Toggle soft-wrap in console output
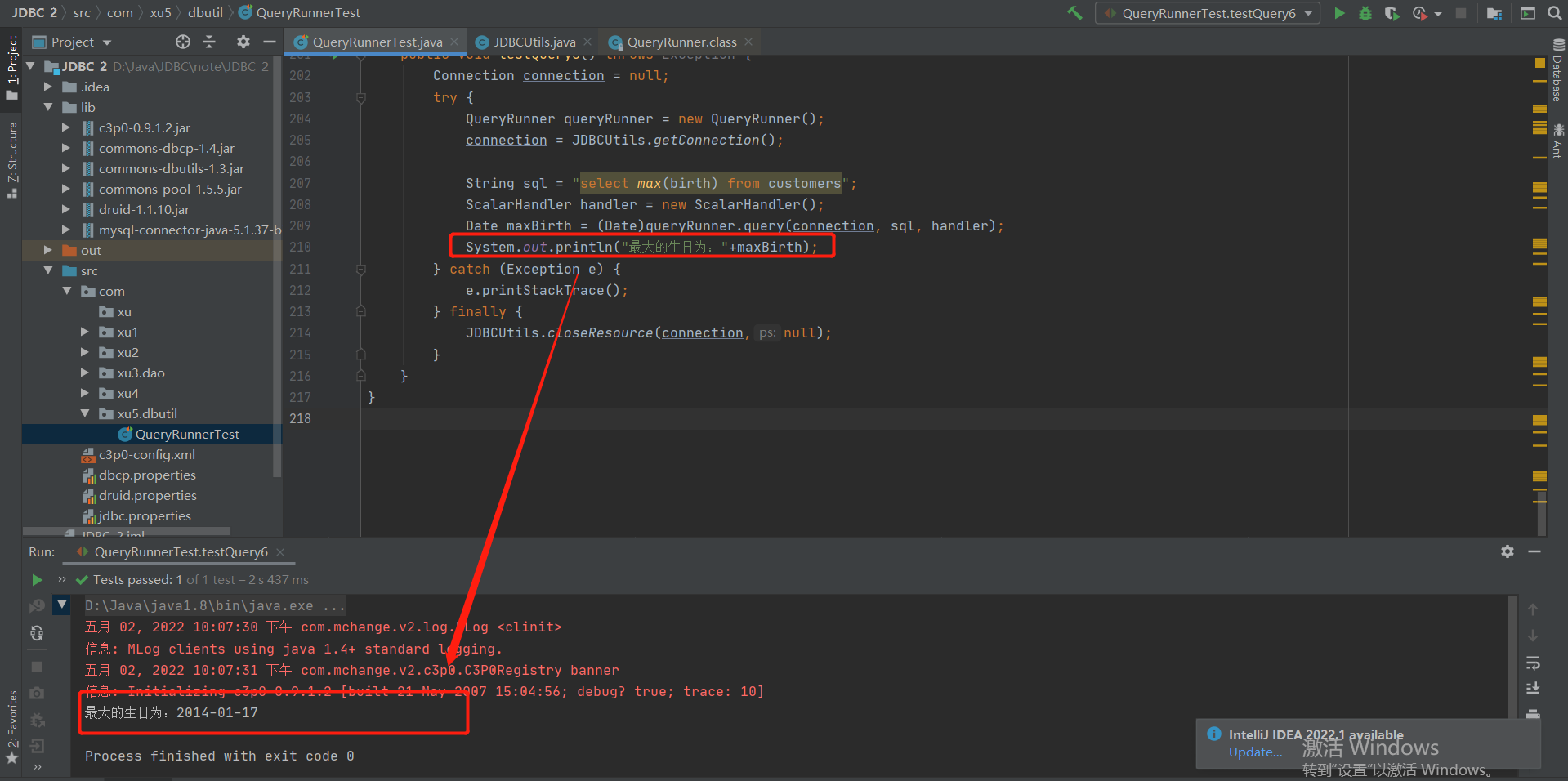The height and width of the screenshot is (781, 1568). (1533, 663)
